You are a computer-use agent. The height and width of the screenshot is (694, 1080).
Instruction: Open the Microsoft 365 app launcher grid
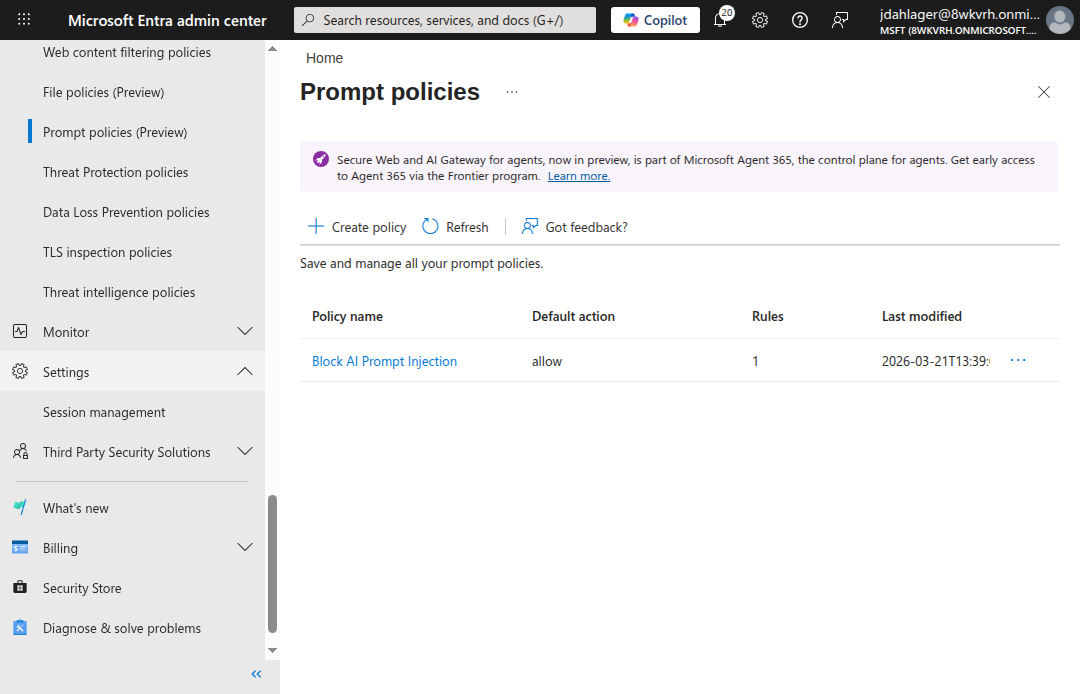tap(23, 19)
